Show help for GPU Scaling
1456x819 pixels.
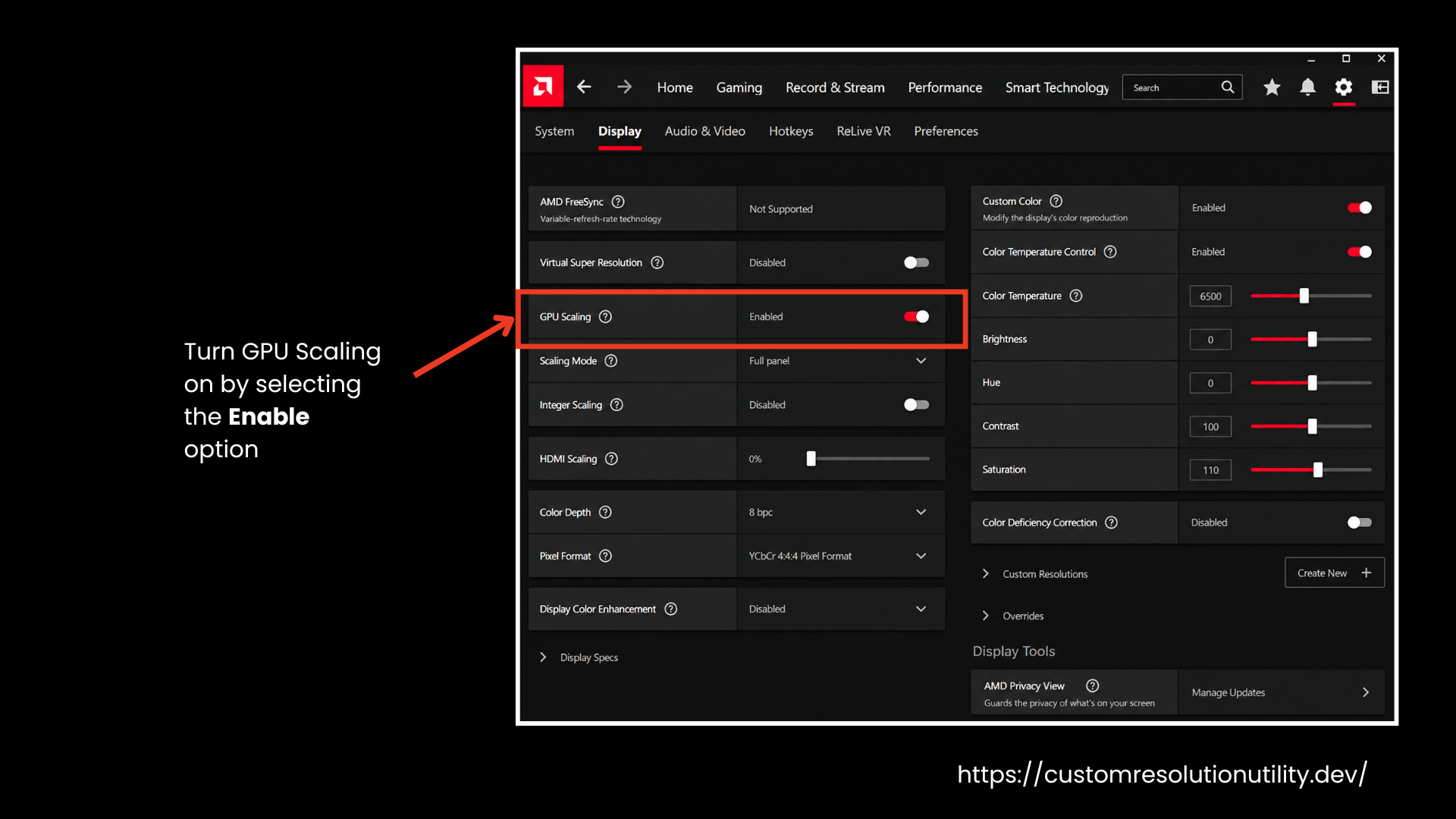click(x=605, y=317)
